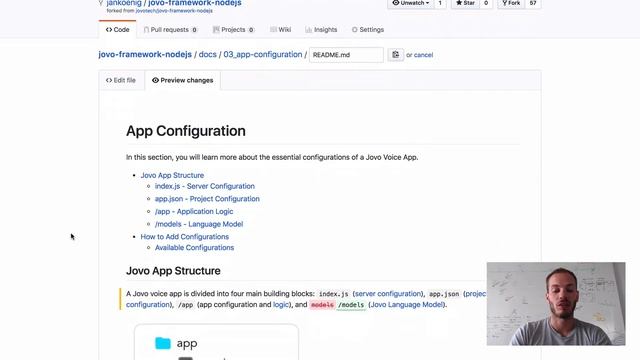Click the watcher count 1

[440, 3]
